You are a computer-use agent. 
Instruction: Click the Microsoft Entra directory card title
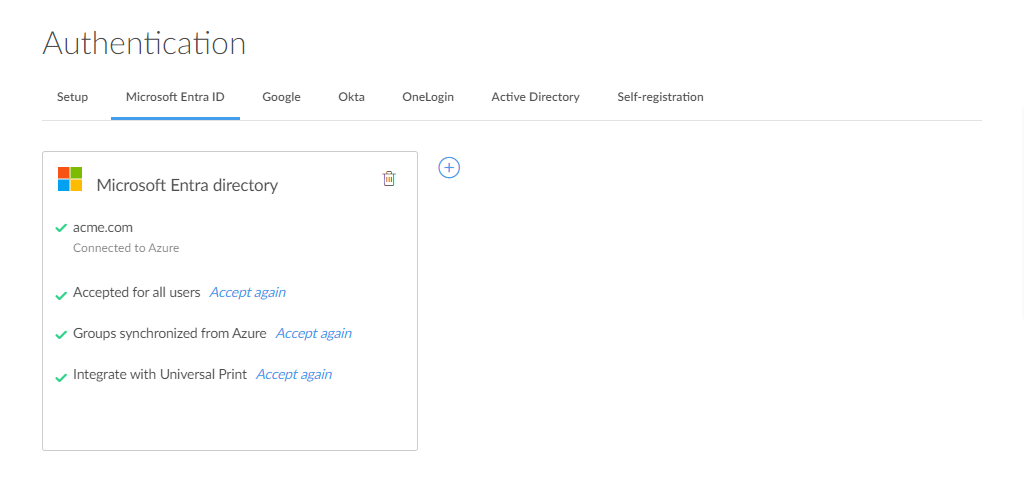187,186
